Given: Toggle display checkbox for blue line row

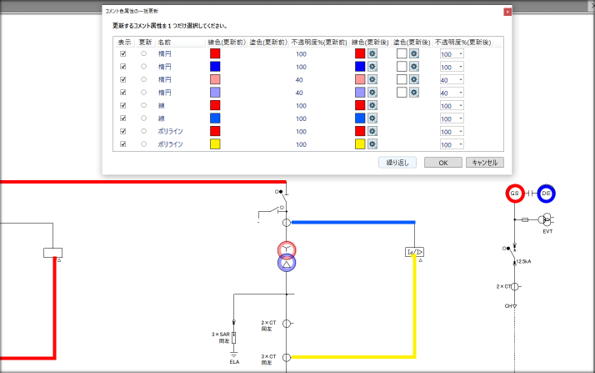Looking at the screenshot, I should 123,118.
